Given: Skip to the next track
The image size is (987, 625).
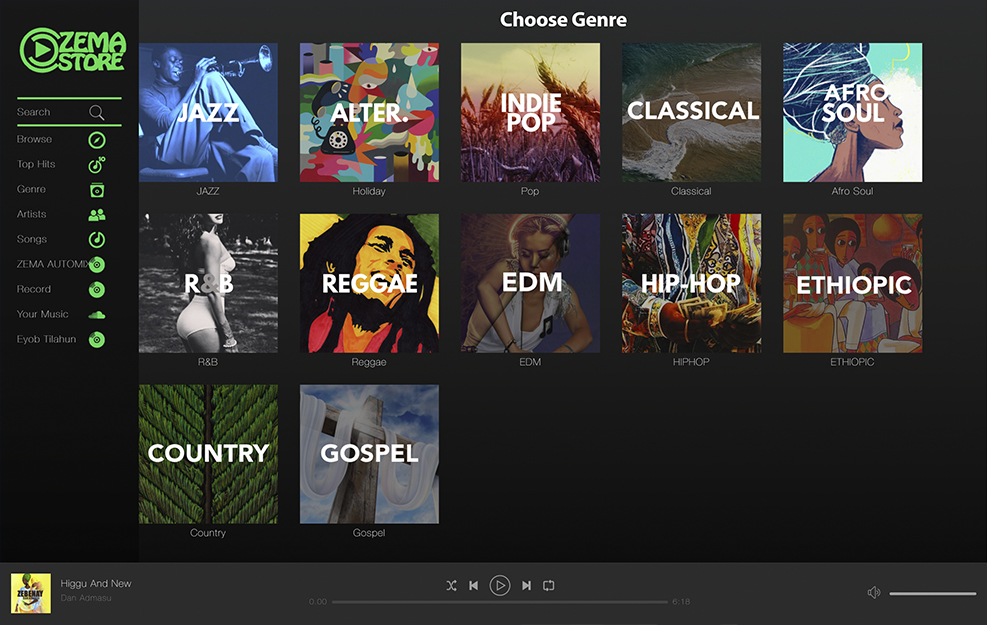Looking at the screenshot, I should tap(526, 586).
